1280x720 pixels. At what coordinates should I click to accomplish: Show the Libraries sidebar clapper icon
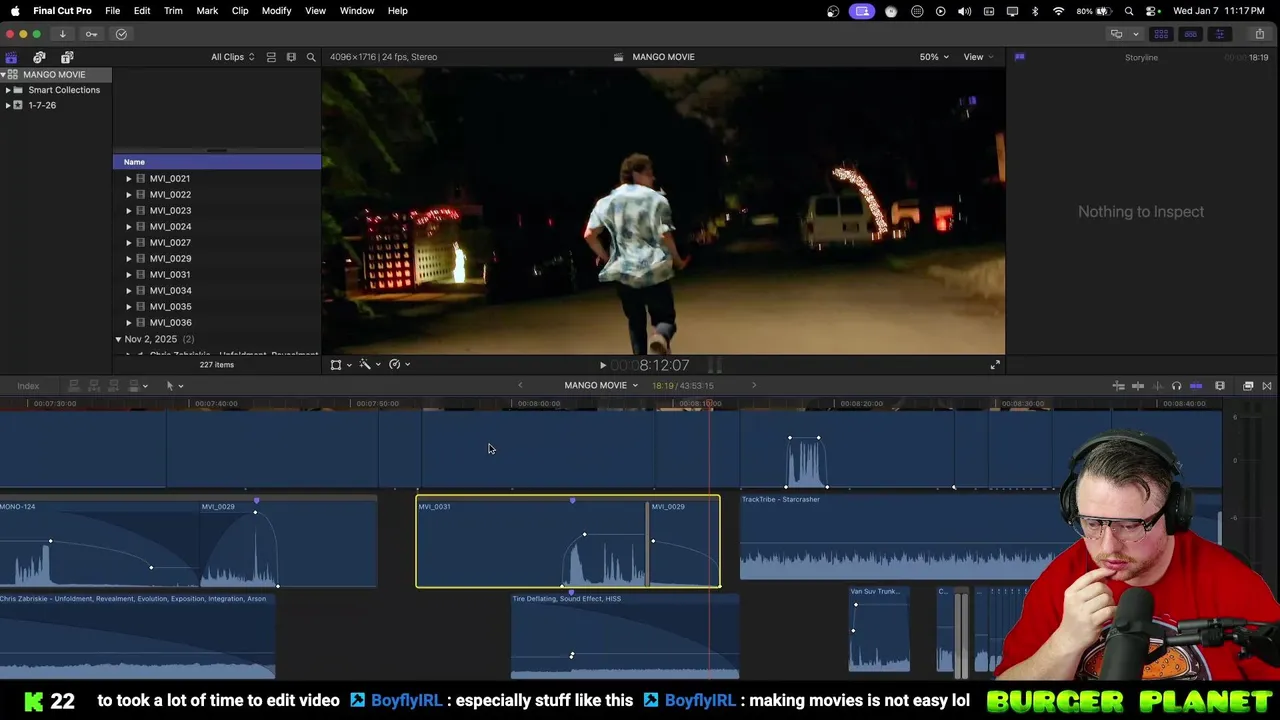(x=11, y=57)
